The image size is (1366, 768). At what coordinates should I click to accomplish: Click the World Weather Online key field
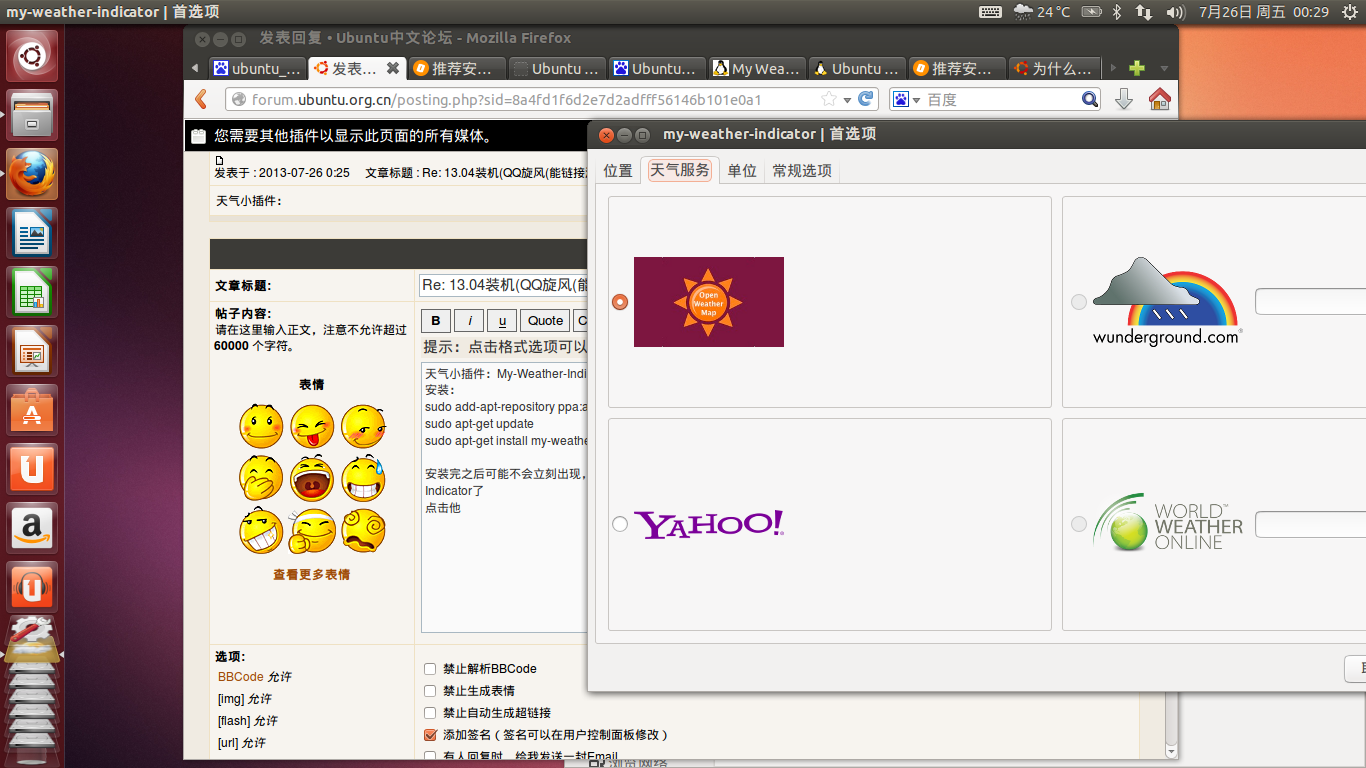(1310, 524)
